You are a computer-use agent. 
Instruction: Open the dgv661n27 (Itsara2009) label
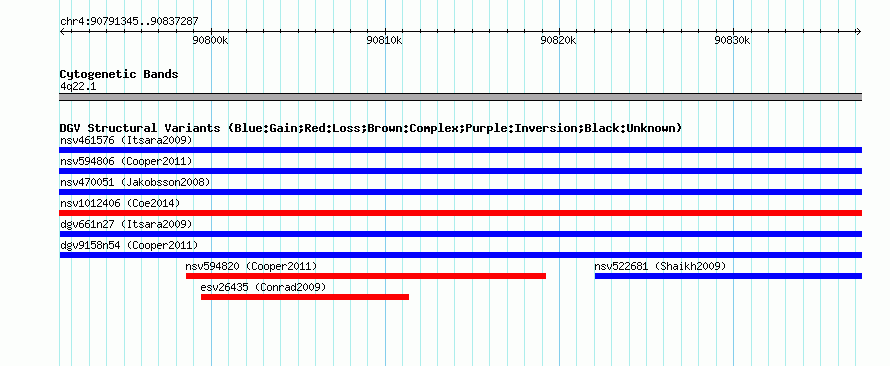point(126,224)
